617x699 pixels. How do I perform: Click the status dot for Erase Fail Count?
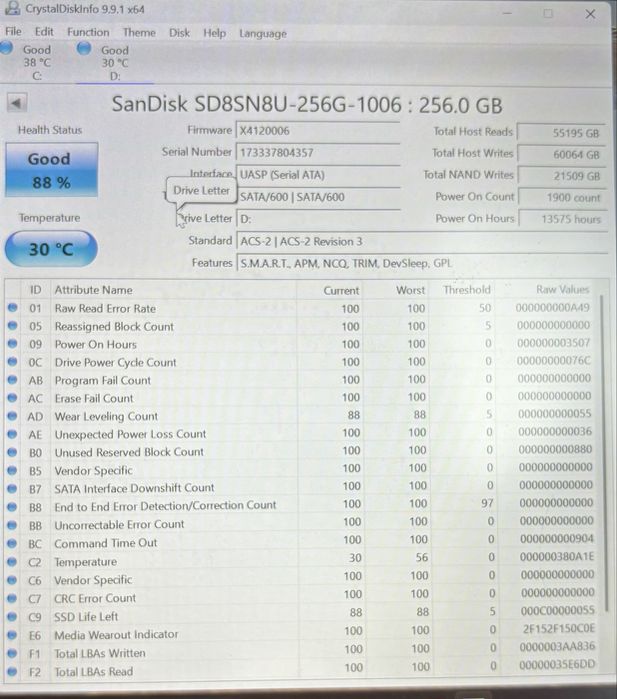coord(12,398)
